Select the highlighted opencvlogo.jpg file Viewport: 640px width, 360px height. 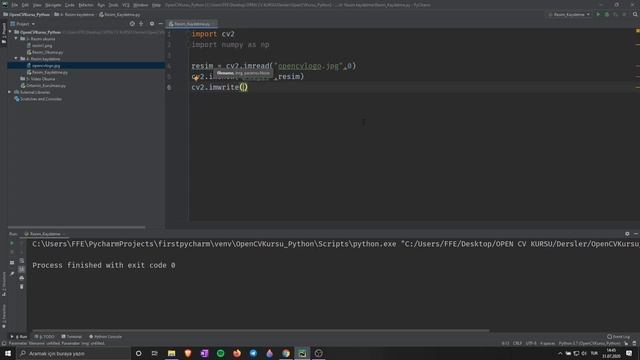46,66
